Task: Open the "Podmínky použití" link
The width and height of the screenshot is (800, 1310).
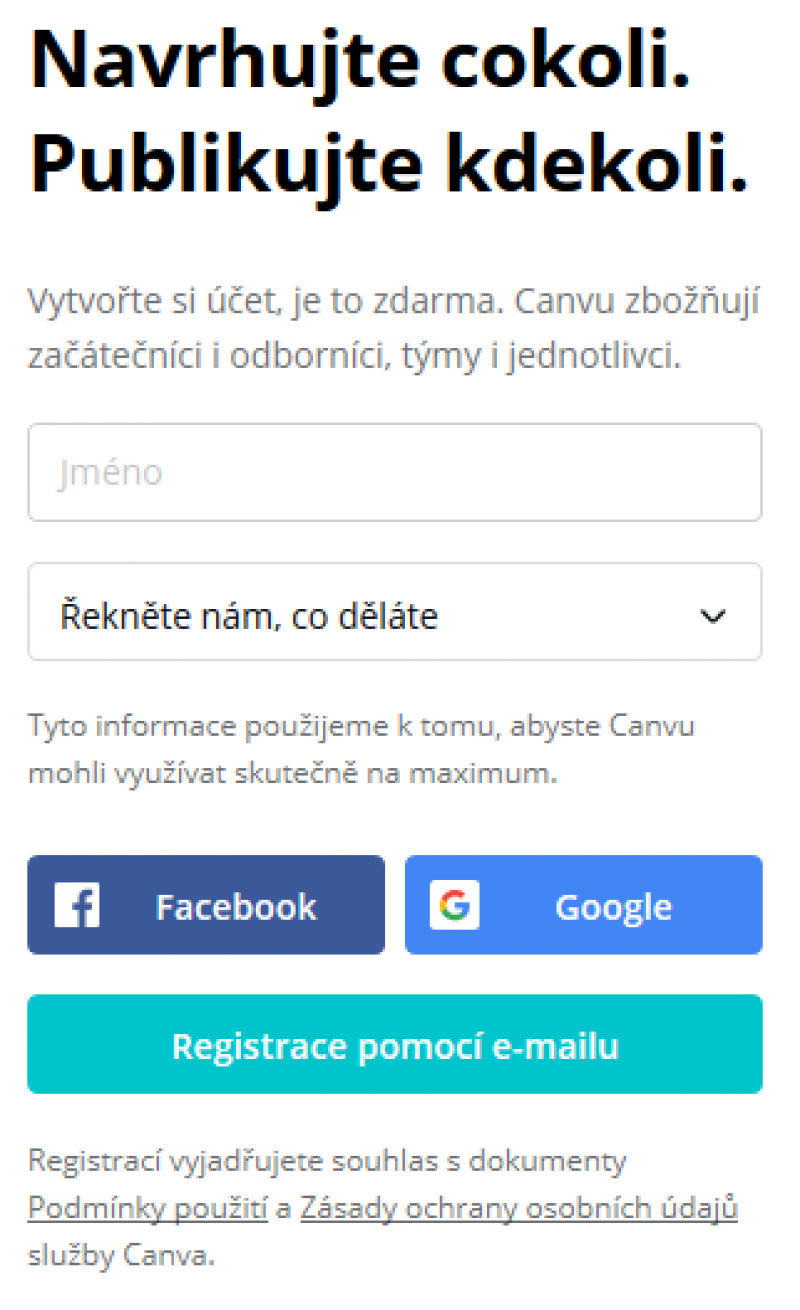Action: click(x=148, y=1208)
